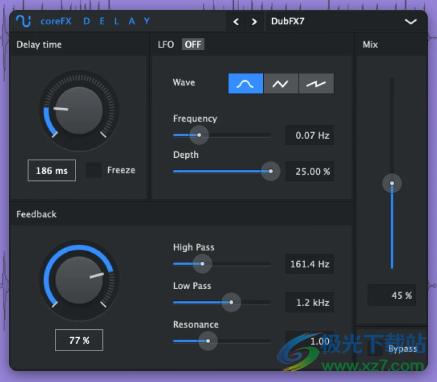The width and height of the screenshot is (437, 382).
Task: Click the 1.00 resonance value
Action: 310,341
